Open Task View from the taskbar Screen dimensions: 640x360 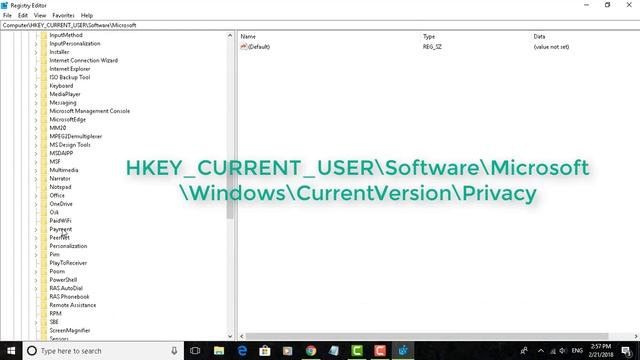pyautogui.click(x=195, y=351)
